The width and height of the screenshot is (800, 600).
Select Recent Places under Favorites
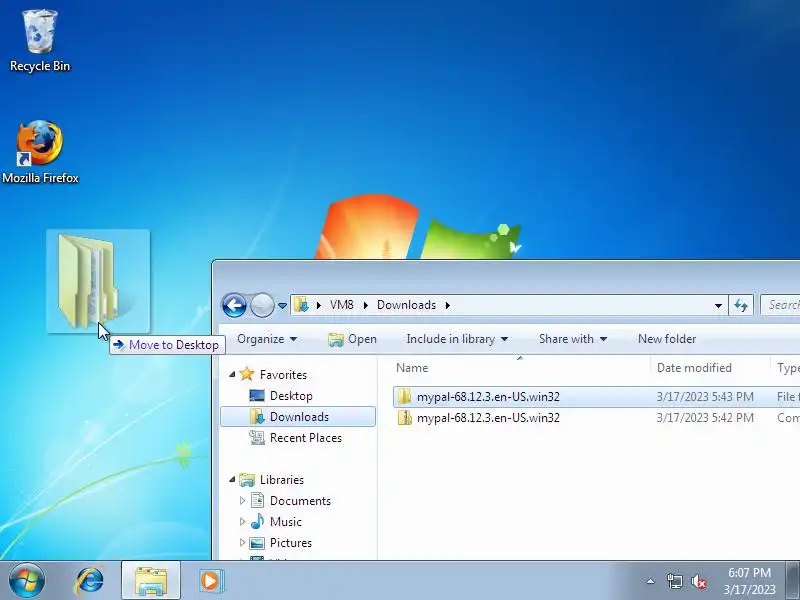pos(305,438)
